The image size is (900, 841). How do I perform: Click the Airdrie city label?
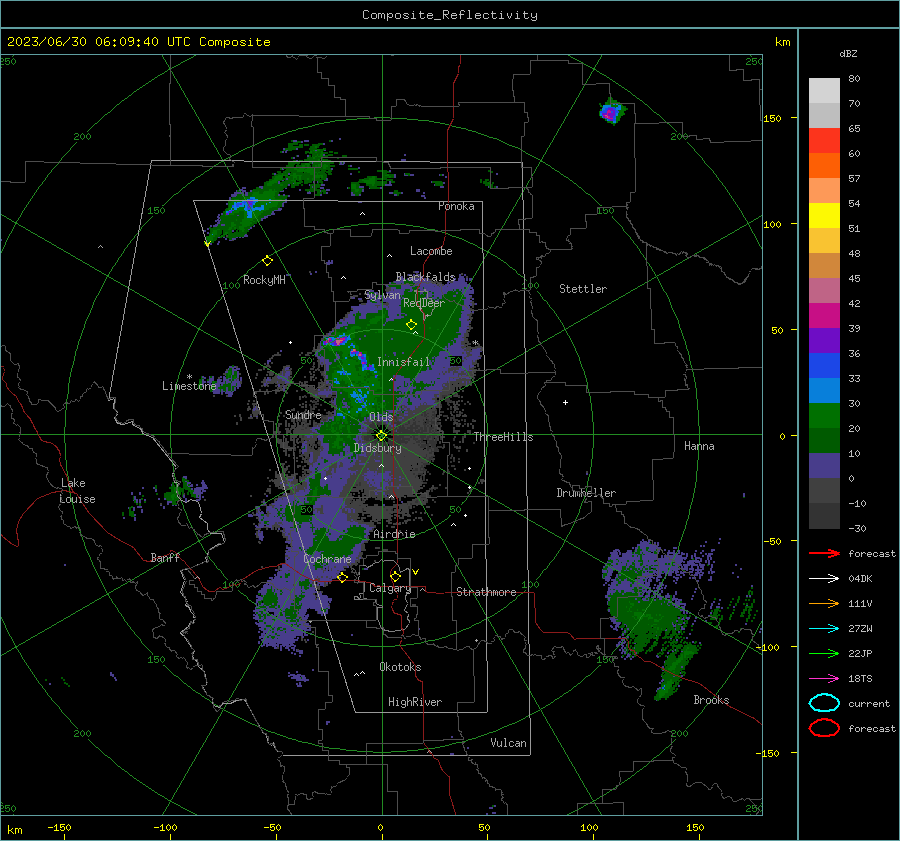(394, 534)
